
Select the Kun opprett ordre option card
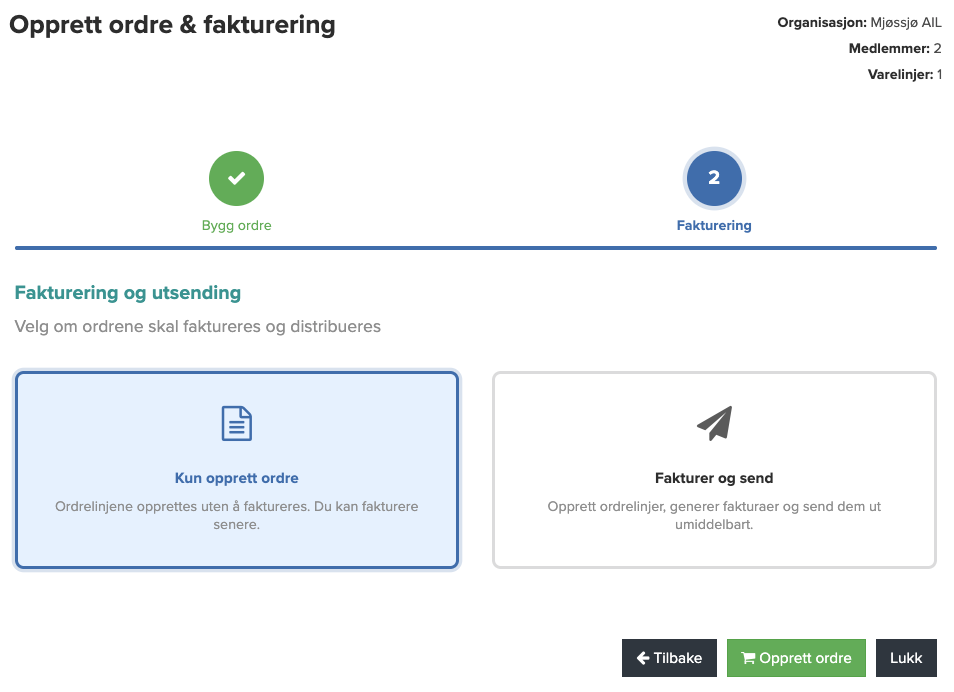237,470
